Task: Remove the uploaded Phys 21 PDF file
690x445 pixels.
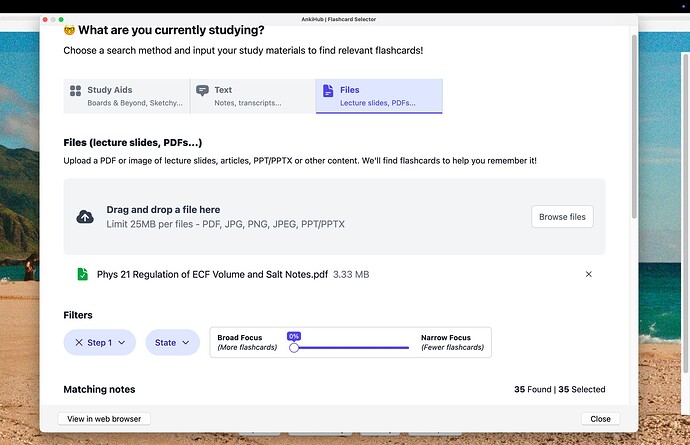Action: pyautogui.click(x=588, y=274)
